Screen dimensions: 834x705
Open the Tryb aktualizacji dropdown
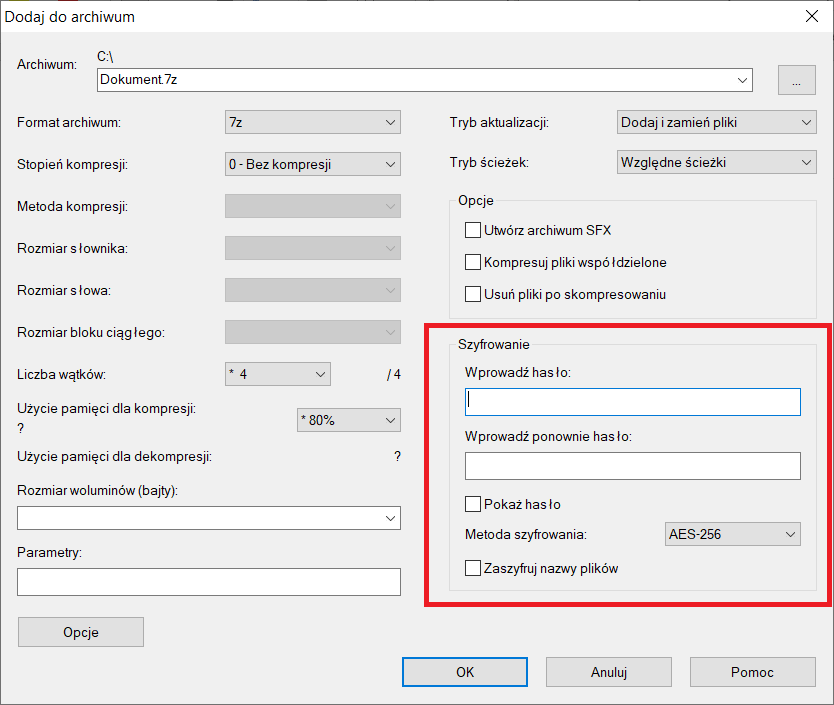coord(716,123)
